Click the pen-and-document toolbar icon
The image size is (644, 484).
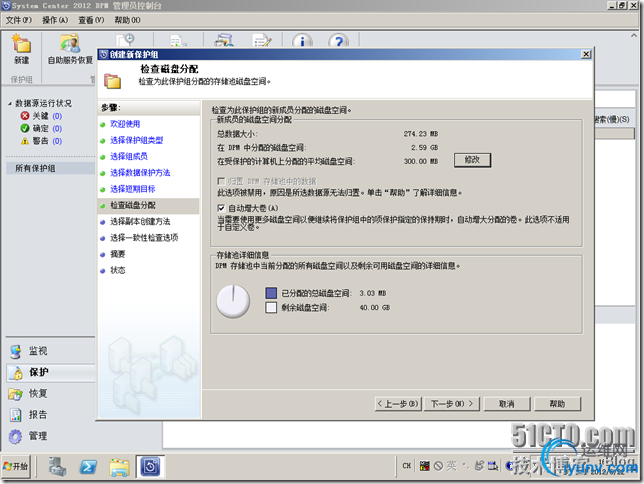(x=262, y=41)
